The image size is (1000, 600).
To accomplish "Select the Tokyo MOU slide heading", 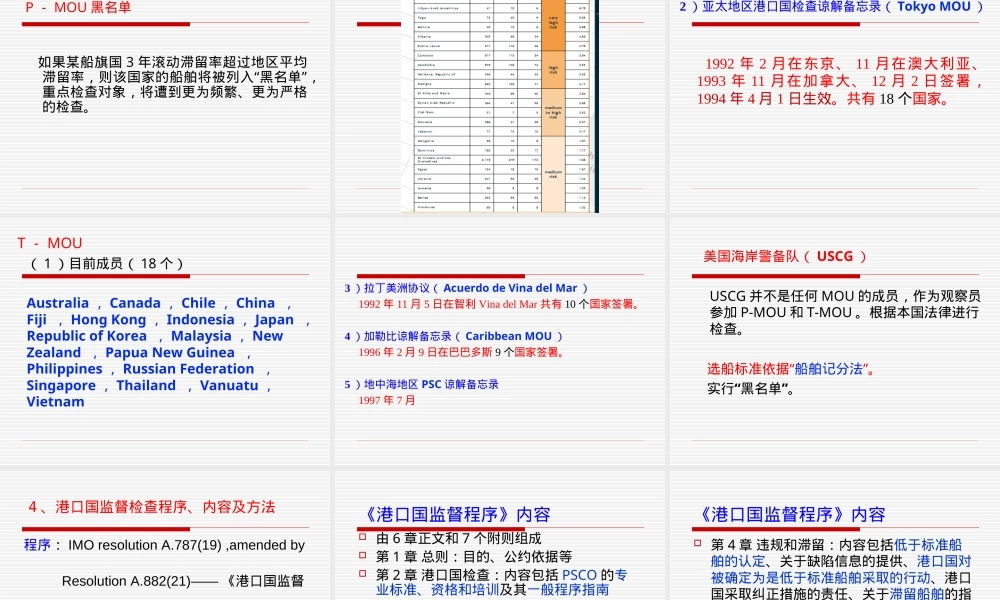I will tap(832, 7).
